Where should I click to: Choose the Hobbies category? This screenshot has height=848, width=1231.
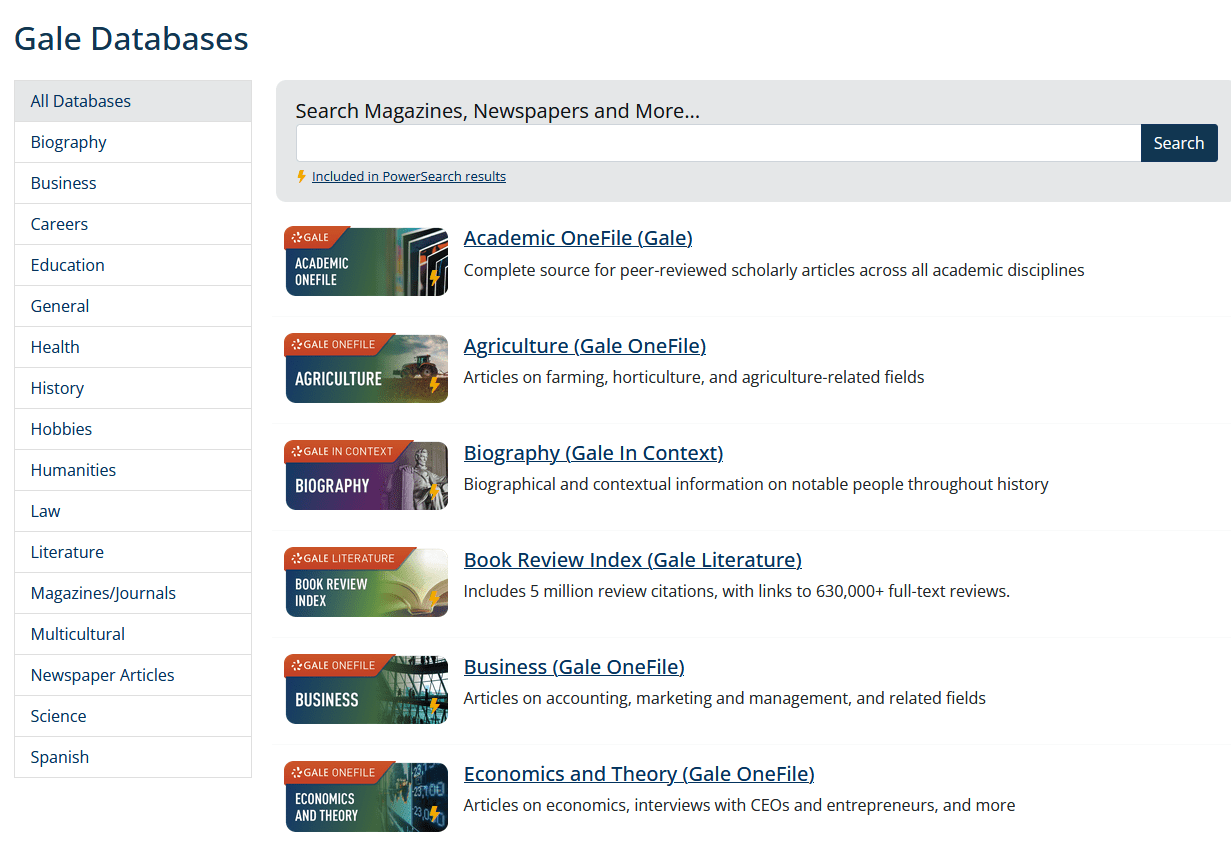[x=133, y=429]
